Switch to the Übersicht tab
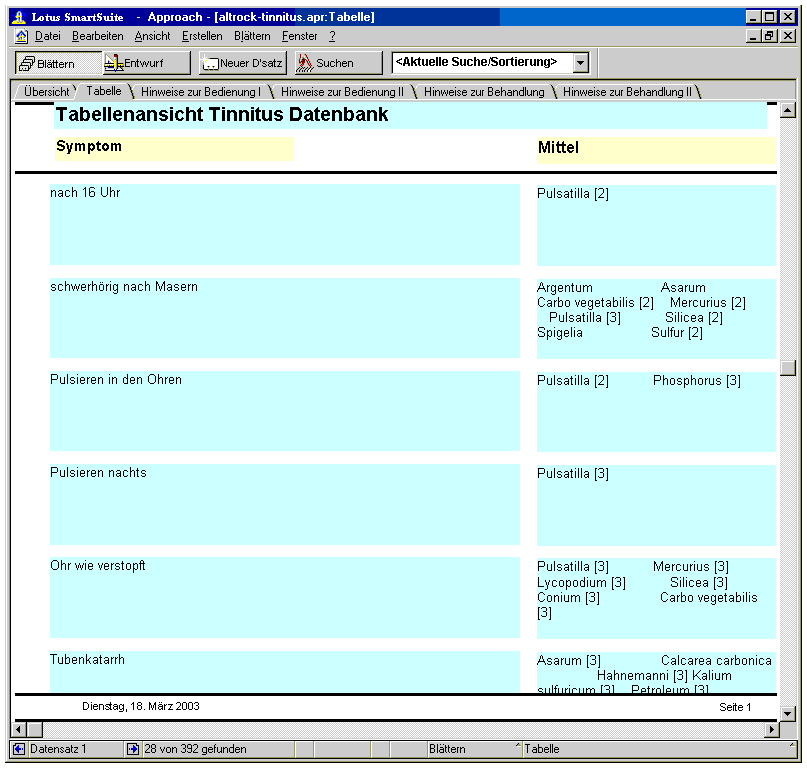Image resolution: width=807 pixels, height=768 pixels. click(46, 92)
